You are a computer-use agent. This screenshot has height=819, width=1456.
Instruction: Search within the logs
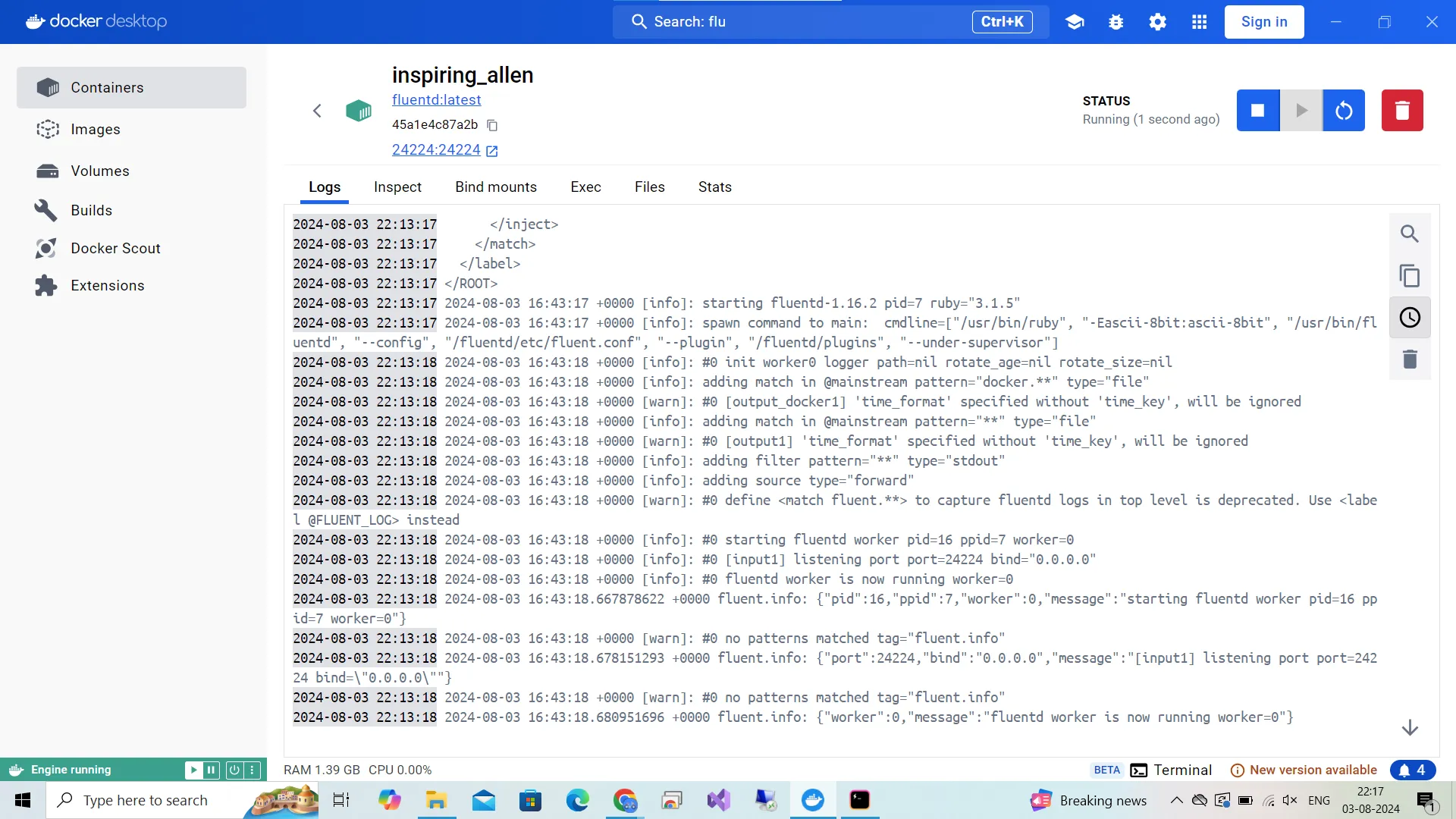pos(1410,234)
